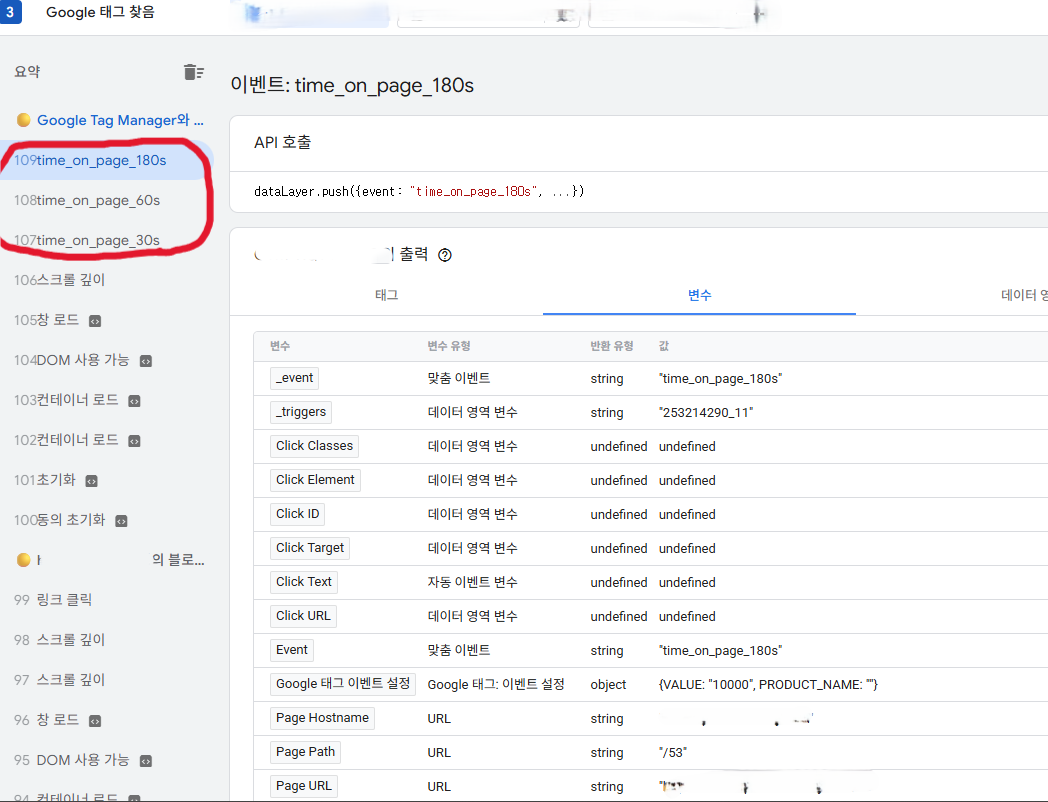Clear the event summary list

[193, 72]
